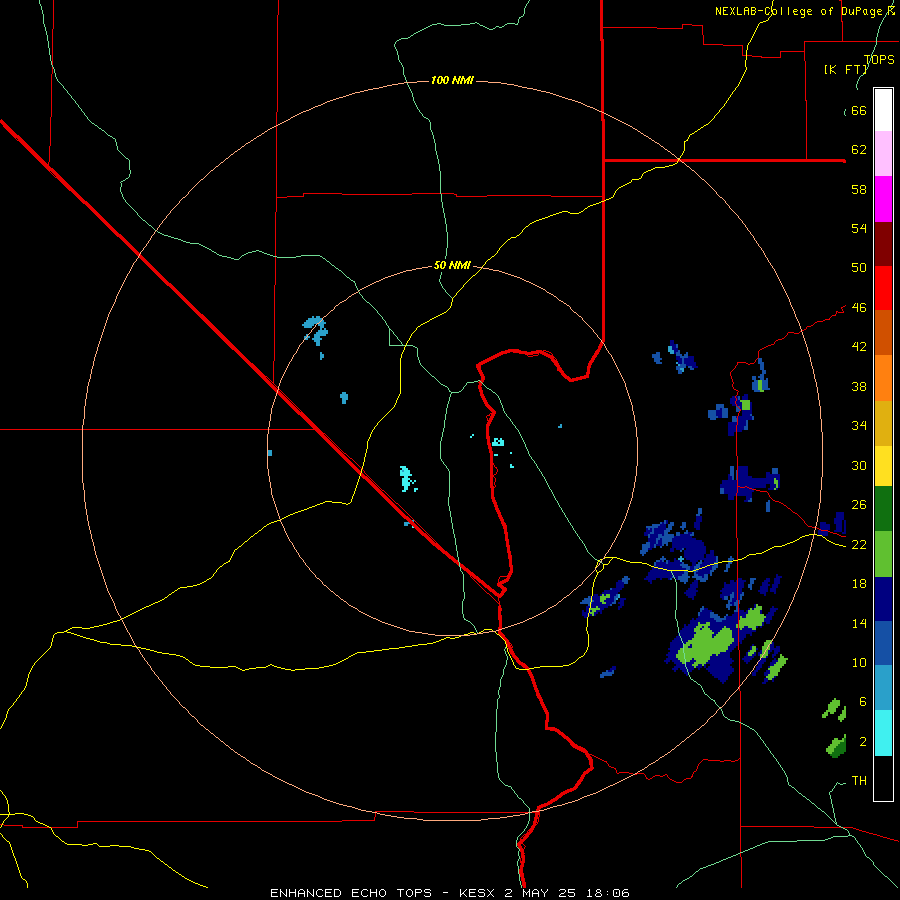This screenshot has width=900, height=900.
Task: Select the cyan legend swatch
Action: [x=883, y=733]
